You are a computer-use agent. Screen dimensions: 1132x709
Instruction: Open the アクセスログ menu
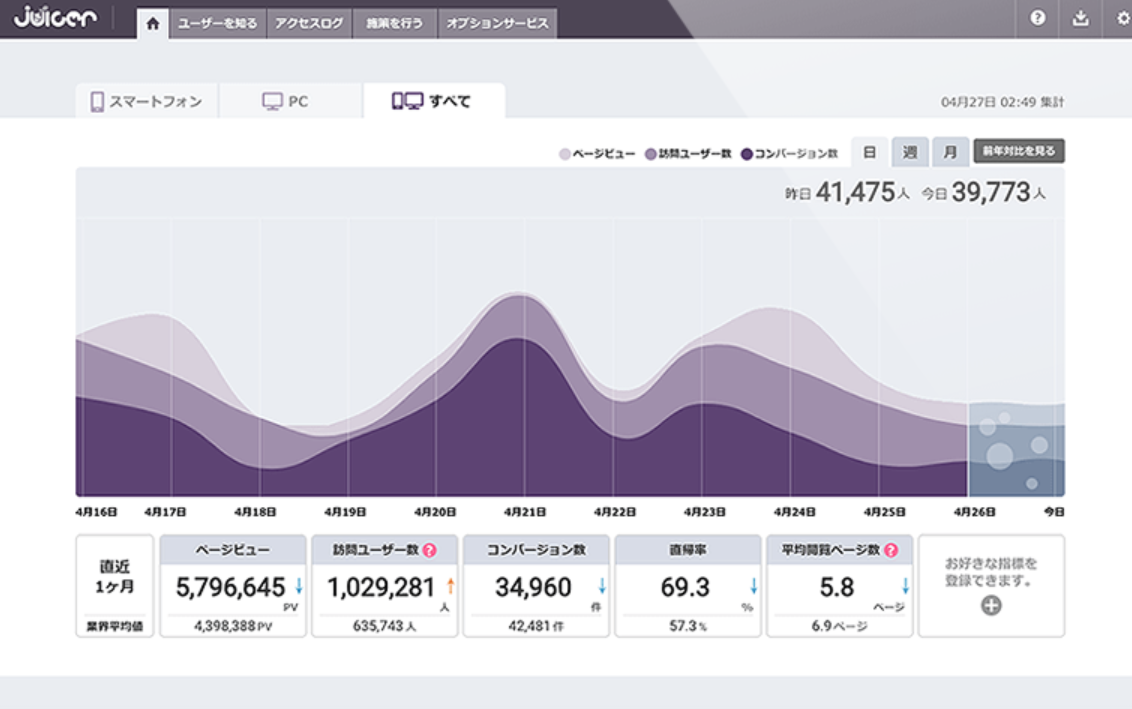(x=309, y=24)
